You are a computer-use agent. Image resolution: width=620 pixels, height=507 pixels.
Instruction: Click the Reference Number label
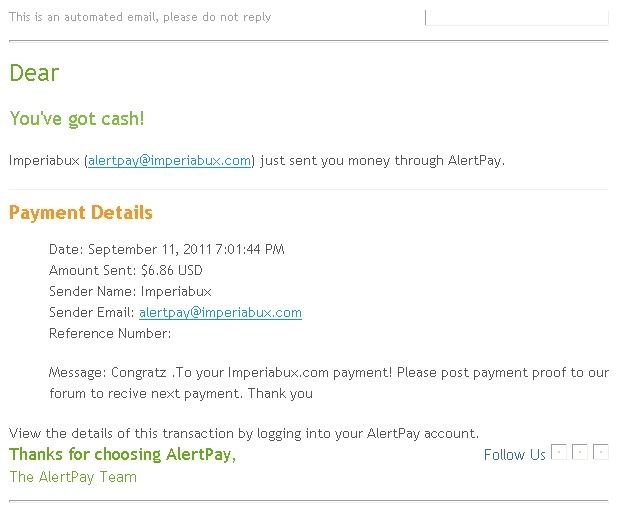pyautogui.click(x=110, y=333)
